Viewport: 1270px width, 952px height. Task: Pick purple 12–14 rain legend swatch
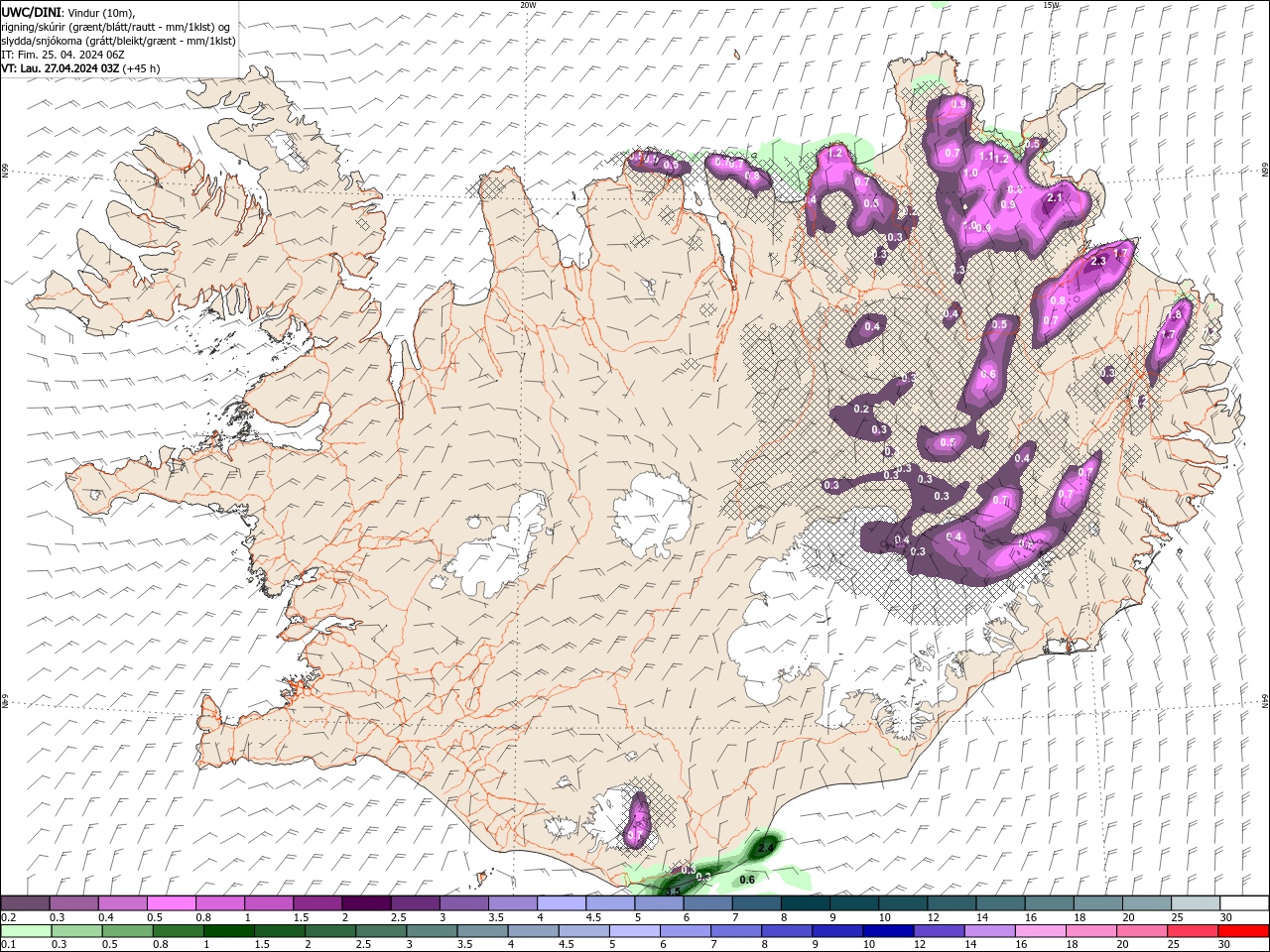coord(938,931)
